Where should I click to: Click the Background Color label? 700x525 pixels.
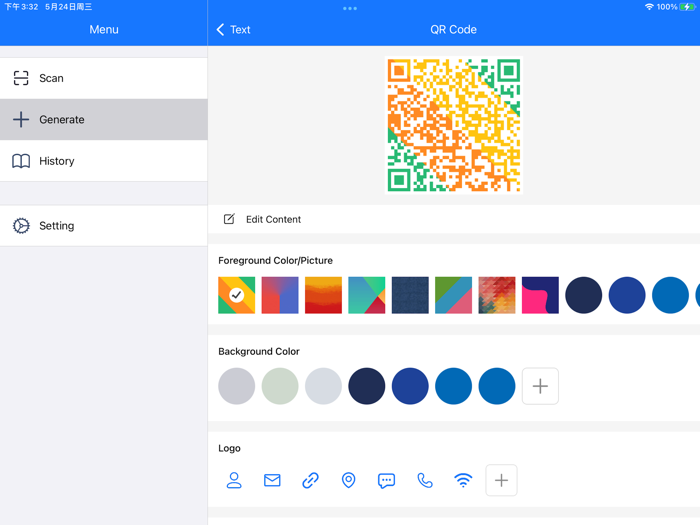[259, 351]
